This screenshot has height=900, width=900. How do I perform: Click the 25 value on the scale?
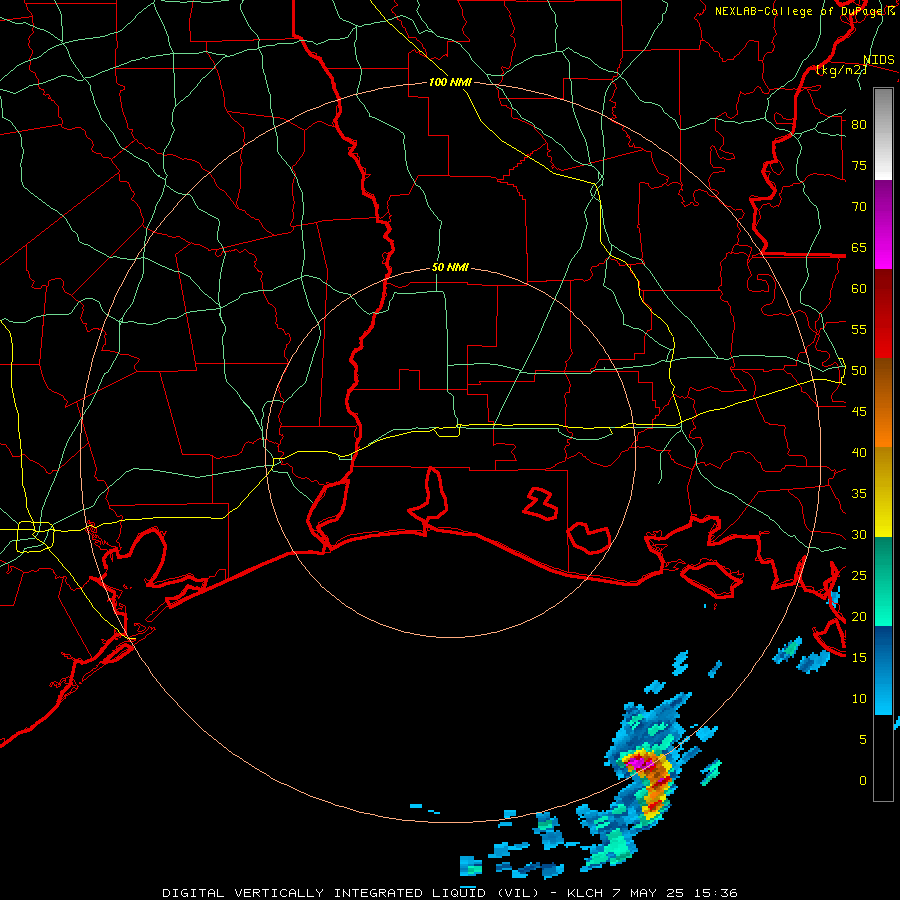[x=859, y=576]
